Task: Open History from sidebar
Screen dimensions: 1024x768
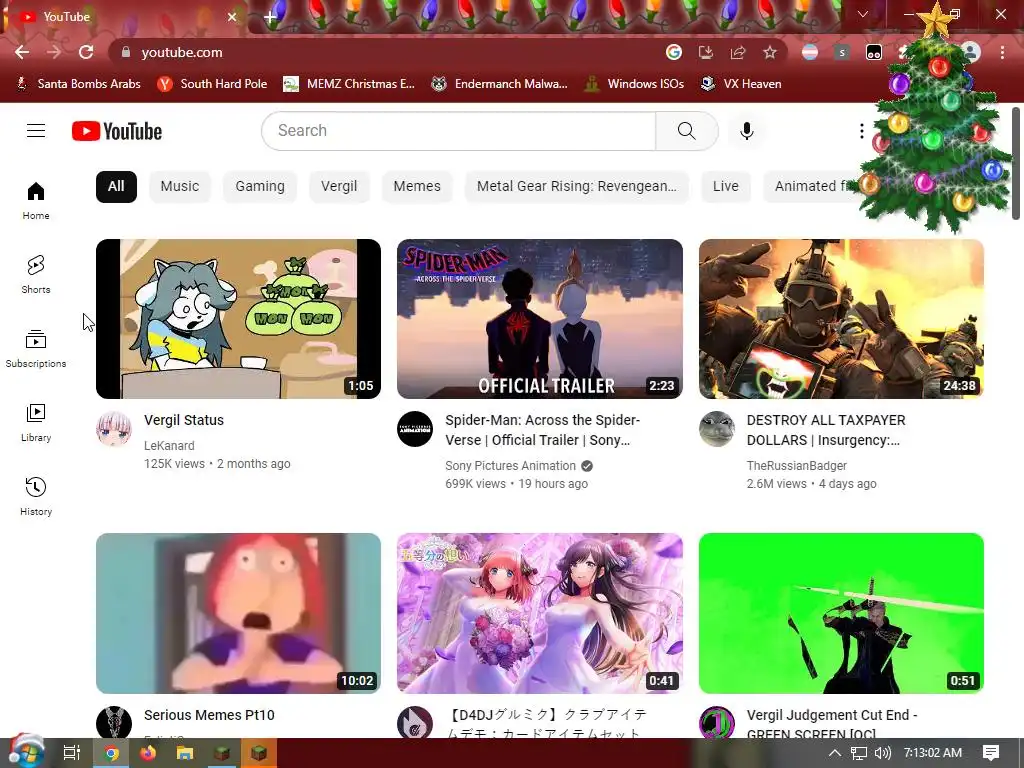Action: [36, 496]
